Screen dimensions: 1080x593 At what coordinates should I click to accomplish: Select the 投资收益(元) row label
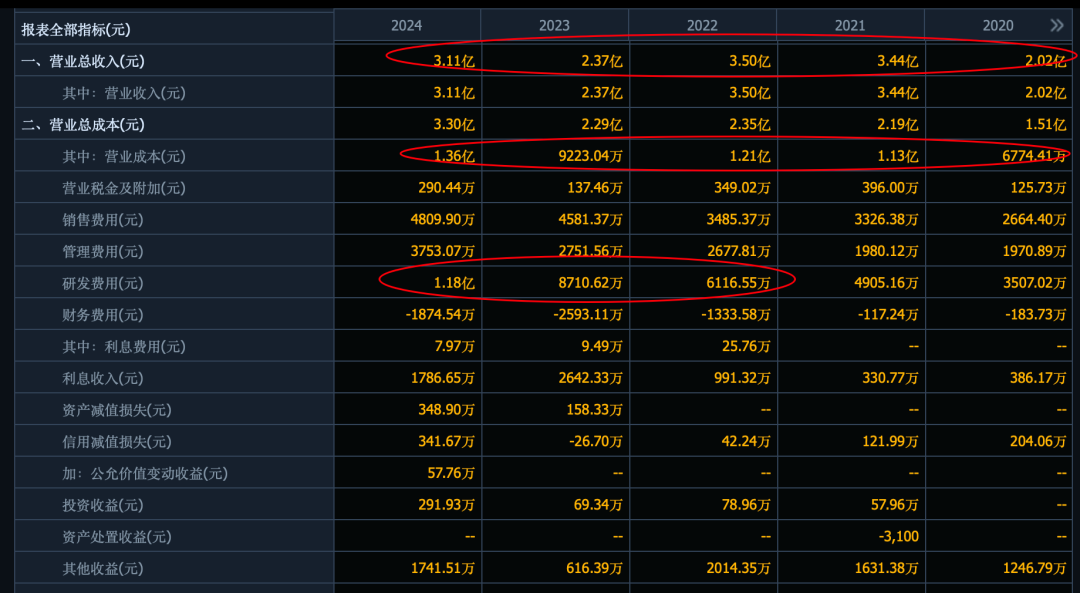pos(103,505)
